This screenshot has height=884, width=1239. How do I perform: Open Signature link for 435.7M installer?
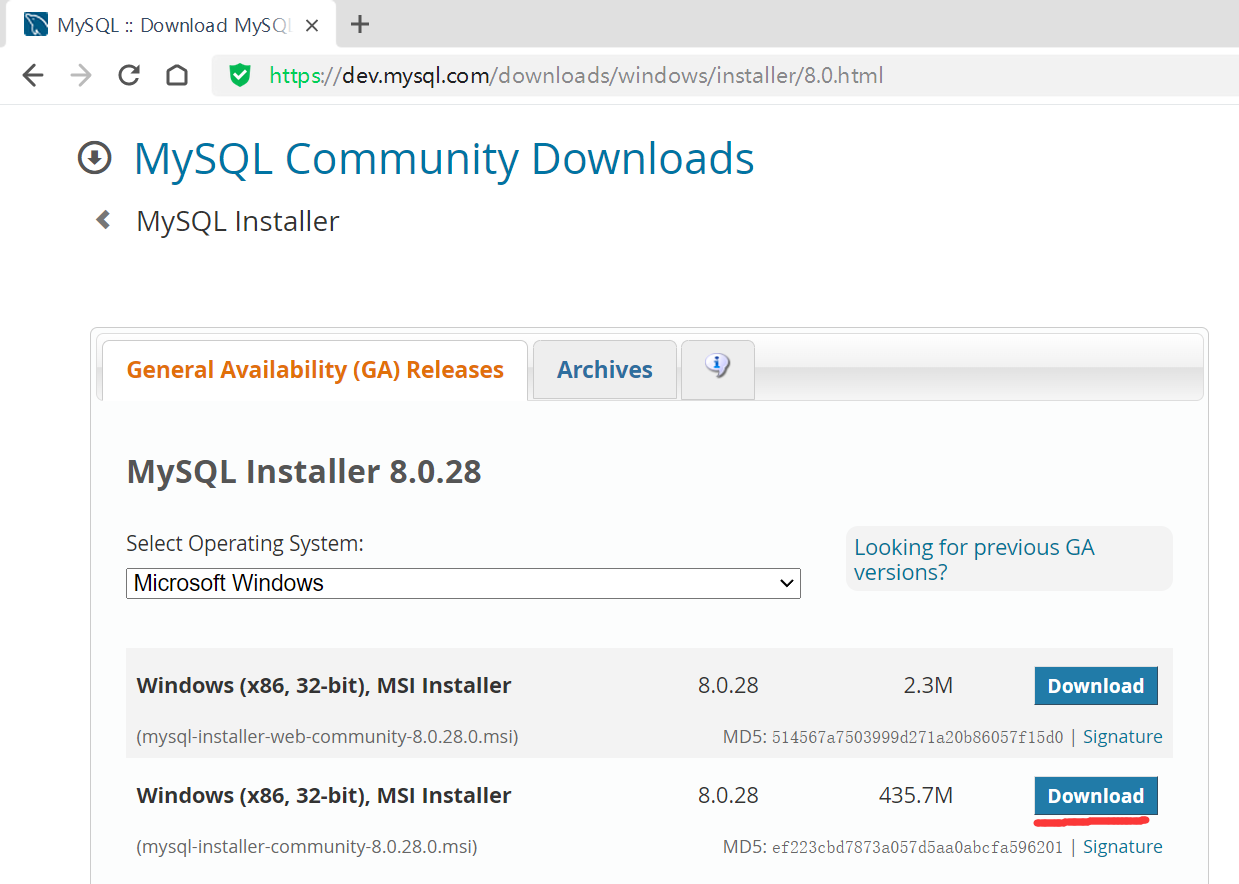[x=1122, y=847]
